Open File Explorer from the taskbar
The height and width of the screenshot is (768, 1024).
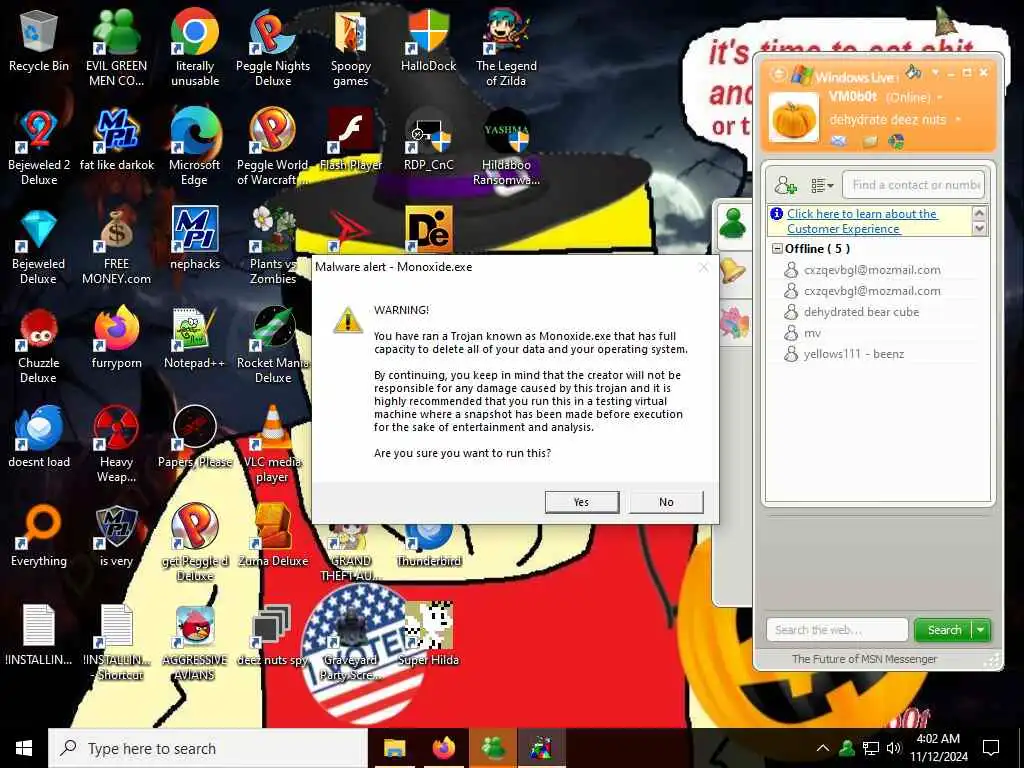click(394, 748)
